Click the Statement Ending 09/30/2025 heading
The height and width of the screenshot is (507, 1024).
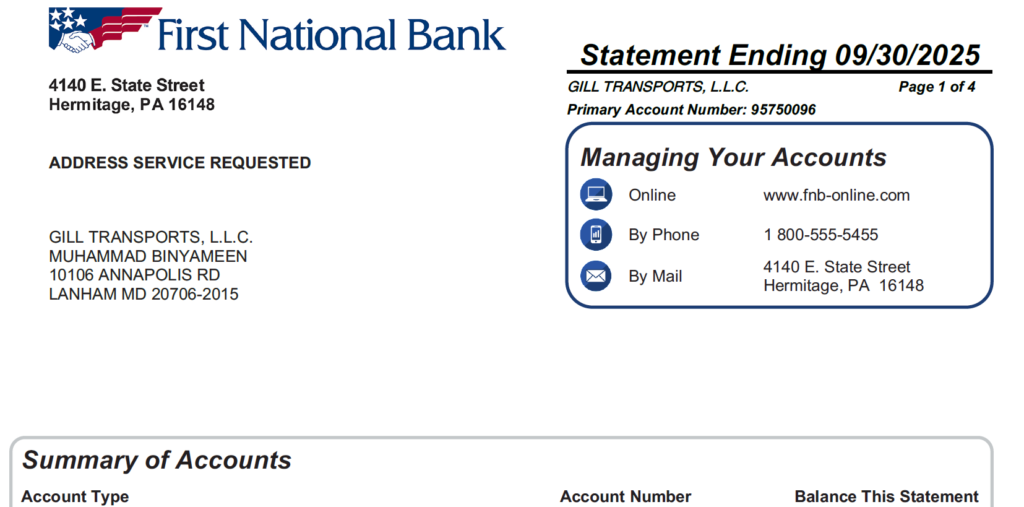click(x=779, y=54)
